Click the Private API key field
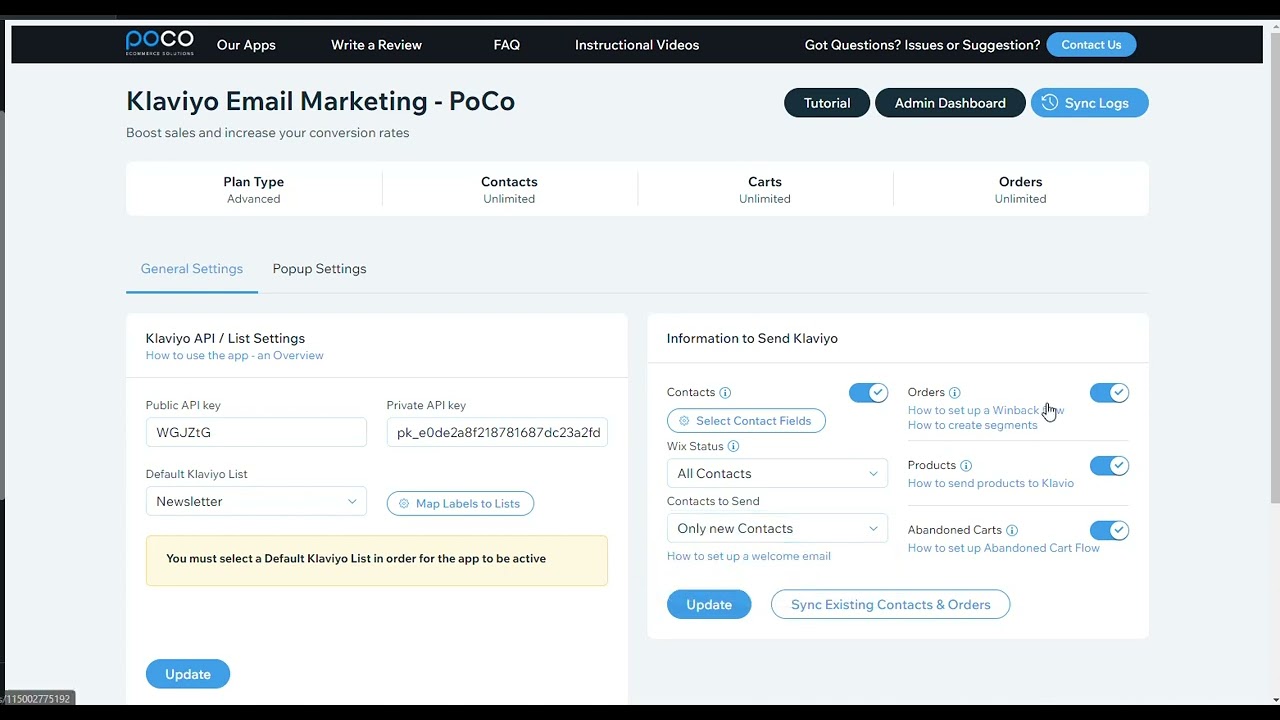The image size is (1280, 720). point(497,432)
